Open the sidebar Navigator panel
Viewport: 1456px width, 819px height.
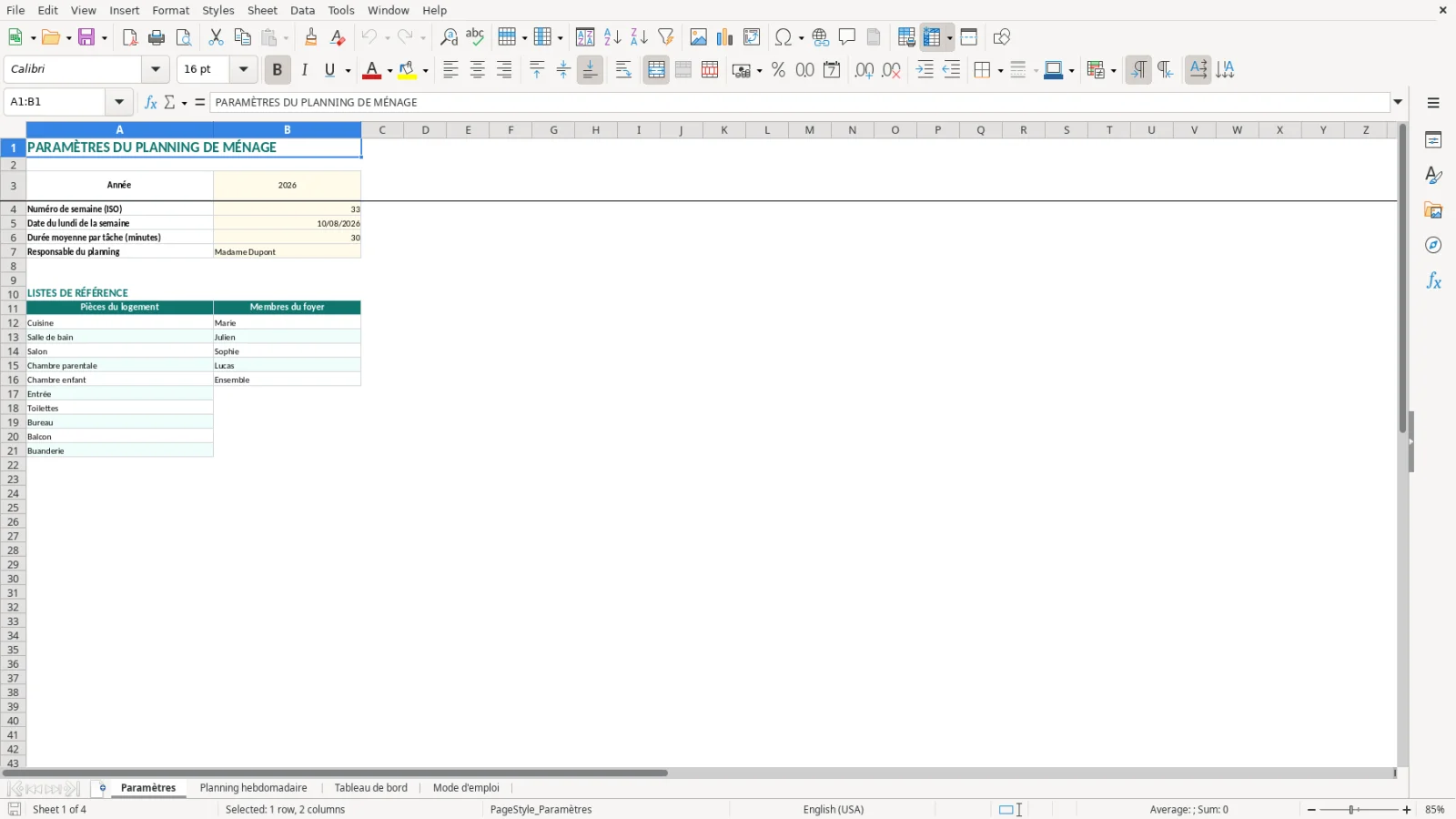(1433, 246)
